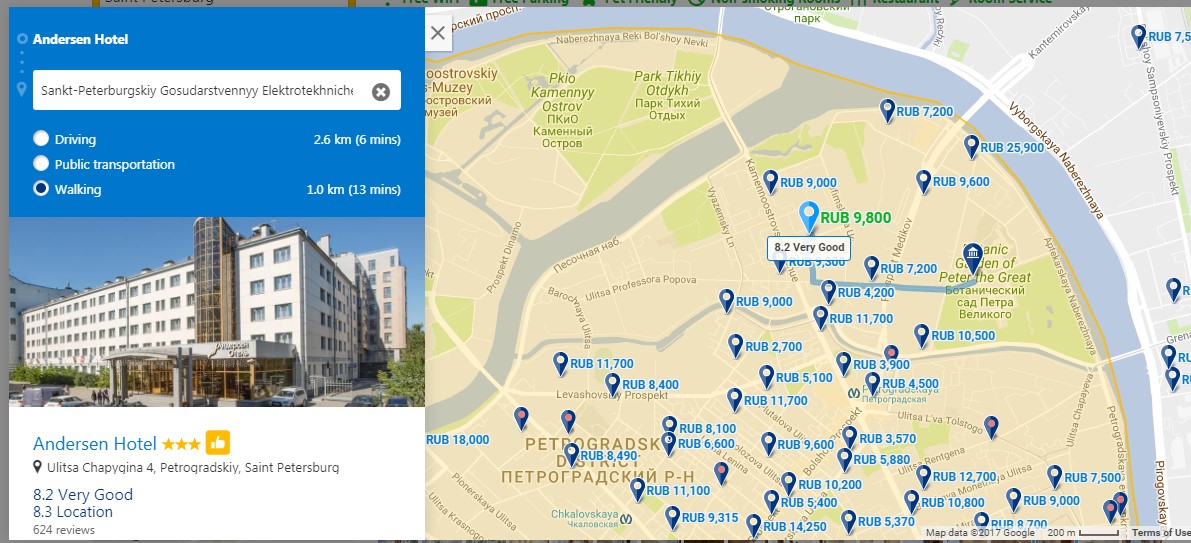Clear the destination field with X icon
This screenshot has height=543, width=1191.
point(381,92)
